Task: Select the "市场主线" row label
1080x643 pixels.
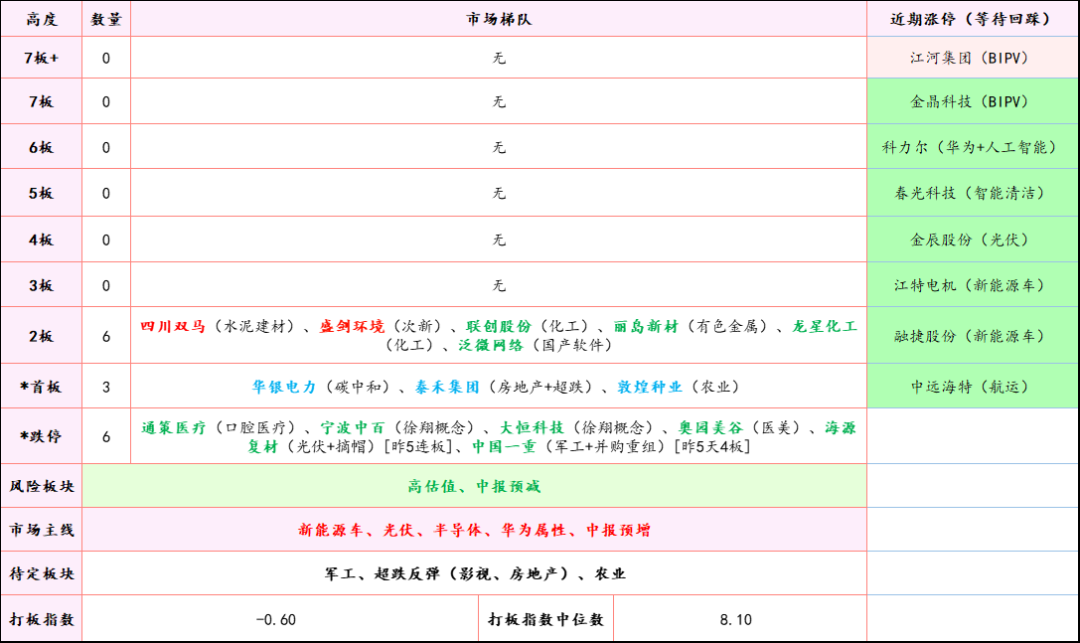Action: pyautogui.click(x=41, y=530)
